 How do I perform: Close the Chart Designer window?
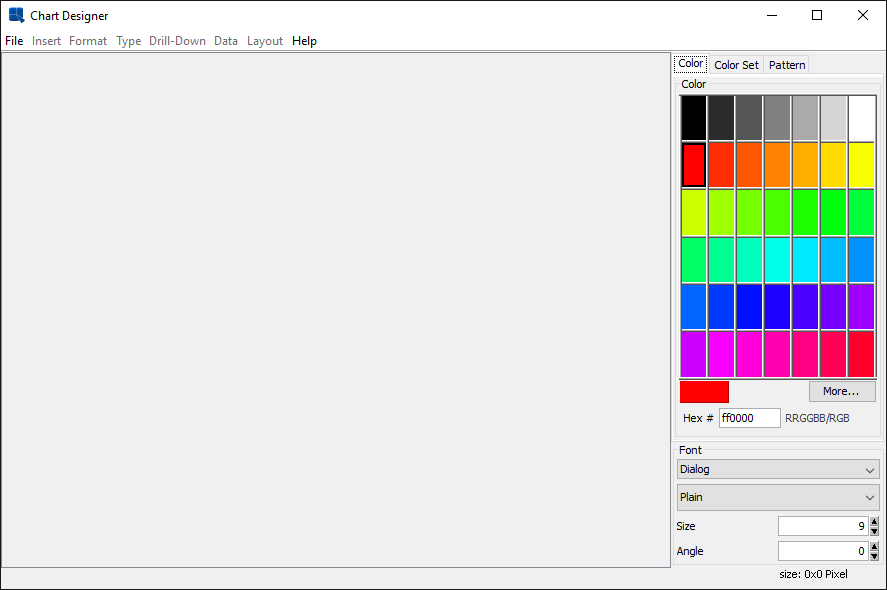point(863,15)
